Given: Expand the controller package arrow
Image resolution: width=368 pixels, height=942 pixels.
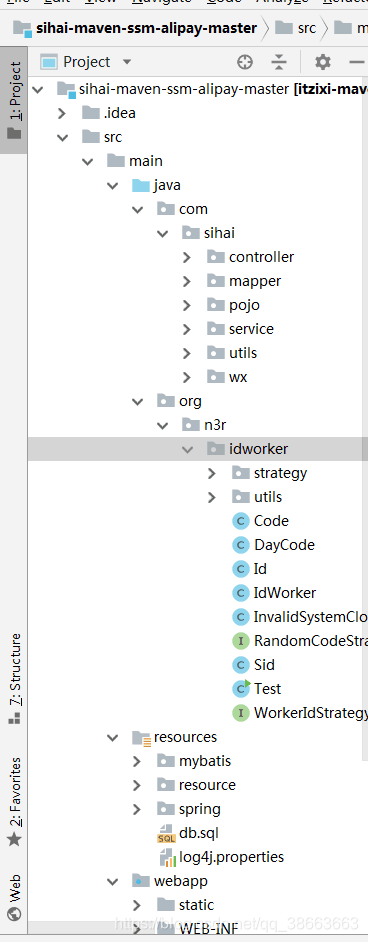Looking at the screenshot, I should 187,257.
